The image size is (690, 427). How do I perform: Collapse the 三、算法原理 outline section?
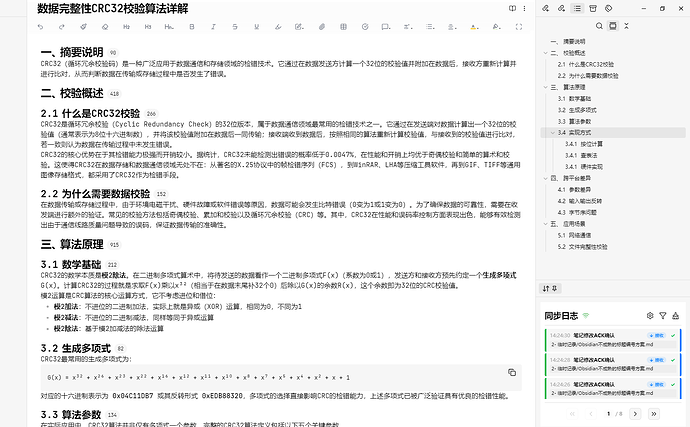pyautogui.click(x=546, y=87)
